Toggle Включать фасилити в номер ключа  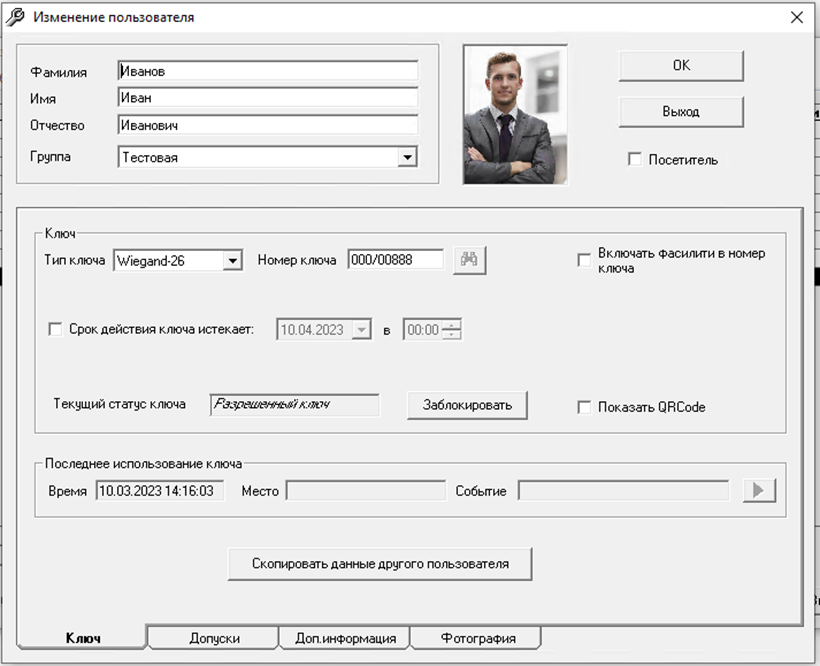(584, 260)
